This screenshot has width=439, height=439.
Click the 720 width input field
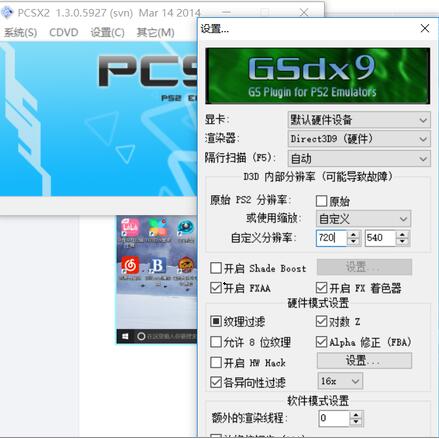[x=332, y=238]
